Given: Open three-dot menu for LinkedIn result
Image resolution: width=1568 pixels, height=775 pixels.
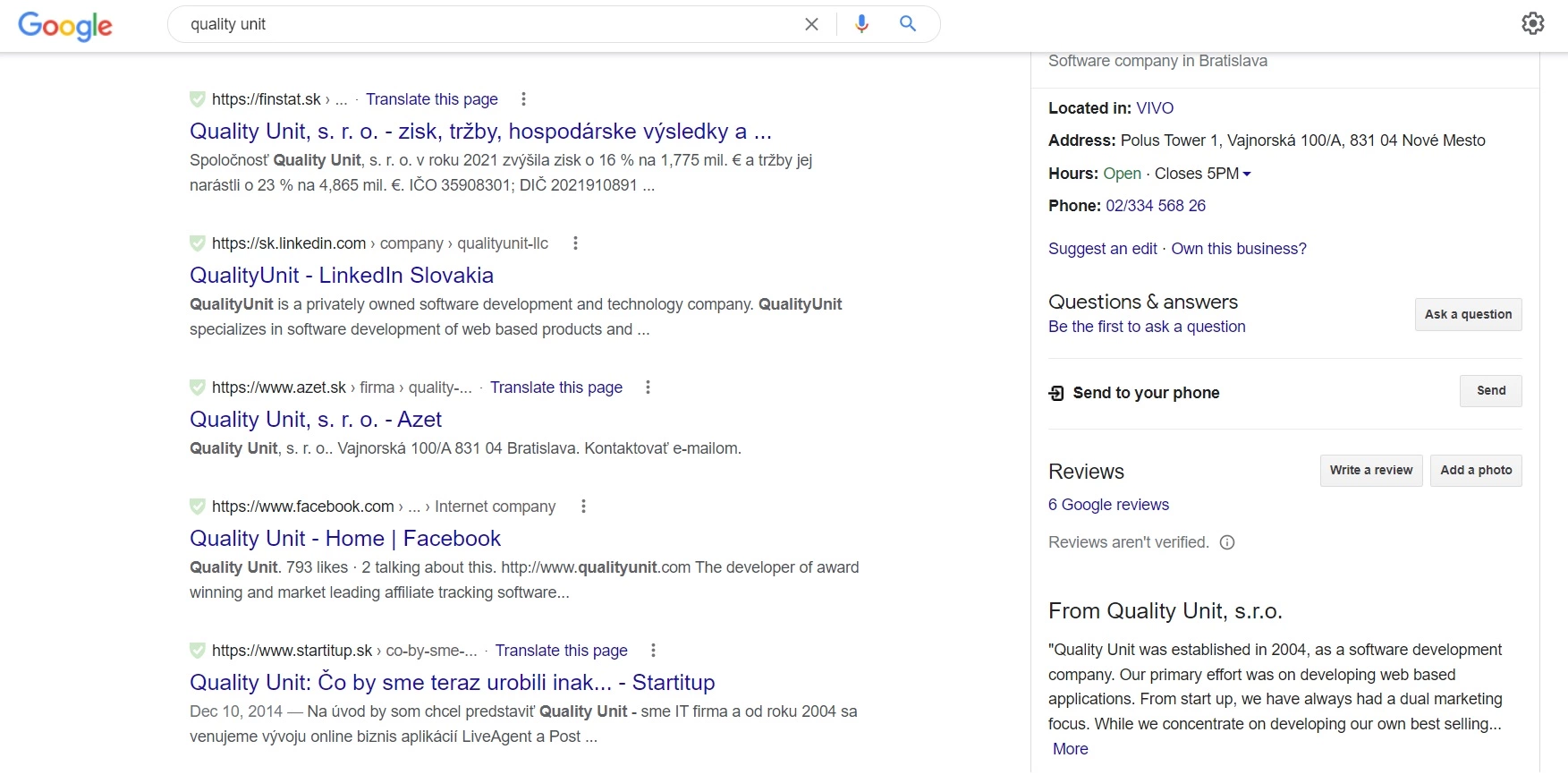Looking at the screenshot, I should pos(575,243).
